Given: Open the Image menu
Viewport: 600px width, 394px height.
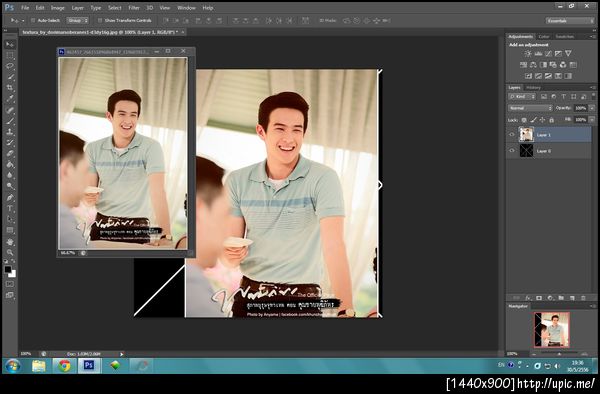Looking at the screenshot, I should [x=58, y=8].
